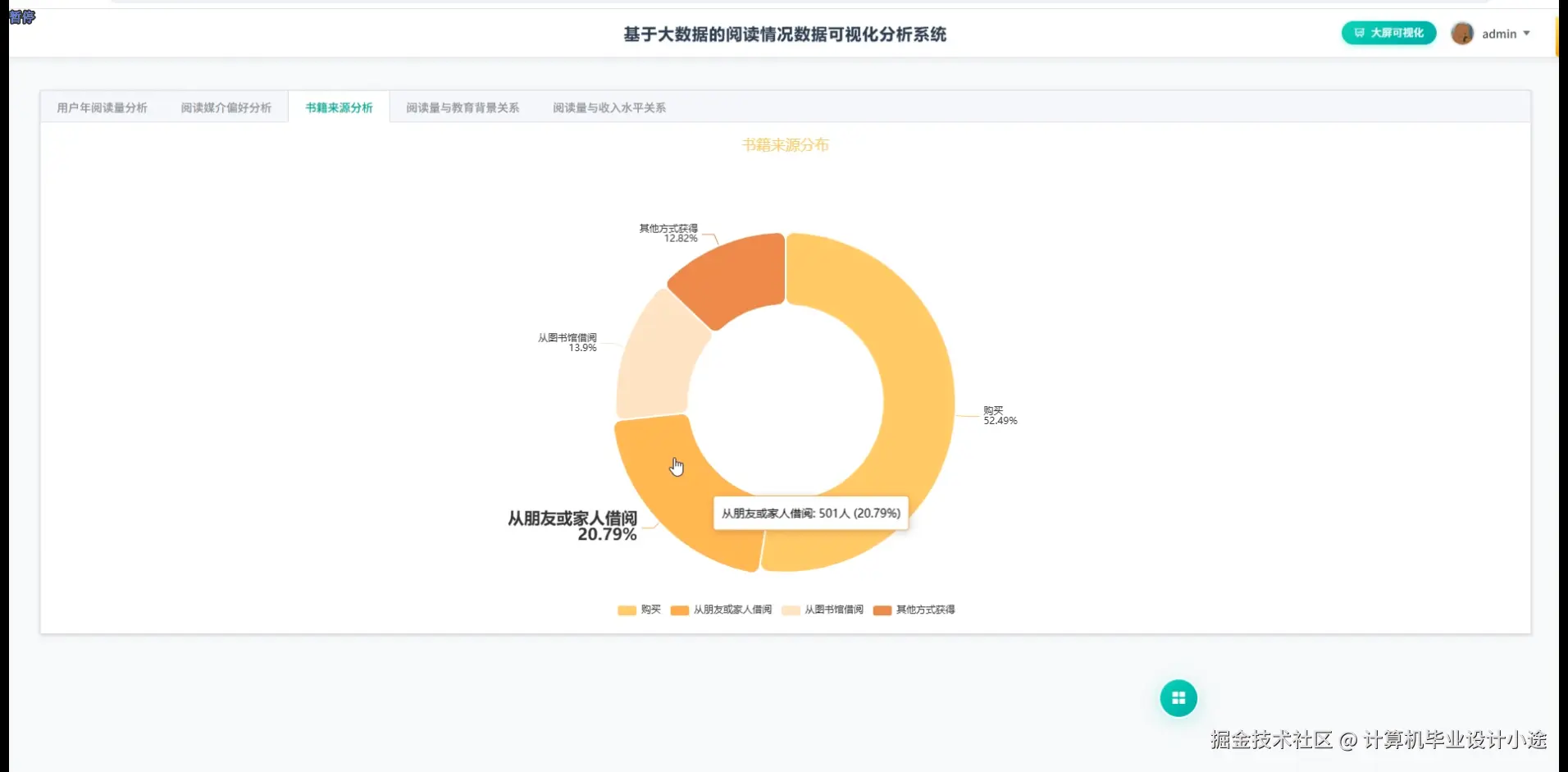Switch to the 阅读量与收入水平关系 tab
Viewport: 1568px width, 772px height.
click(x=609, y=107)
